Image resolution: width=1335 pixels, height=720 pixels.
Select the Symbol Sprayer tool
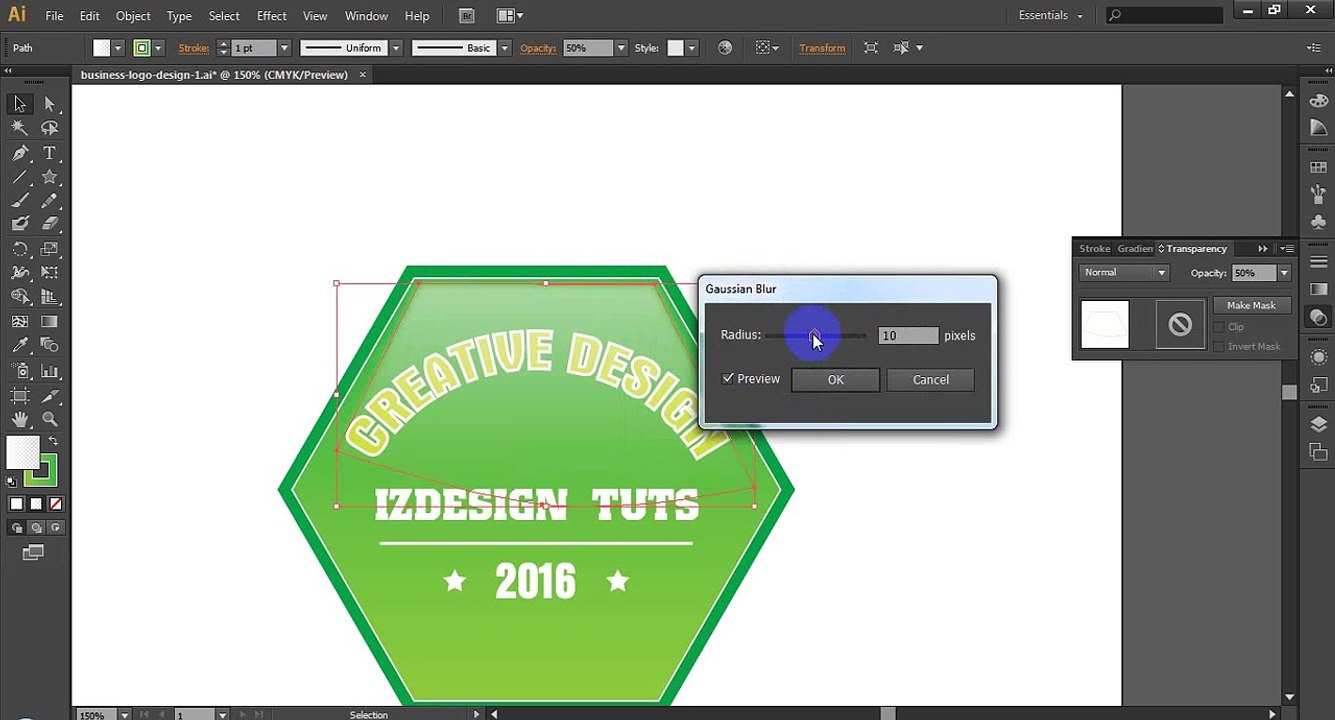[20, 371]
